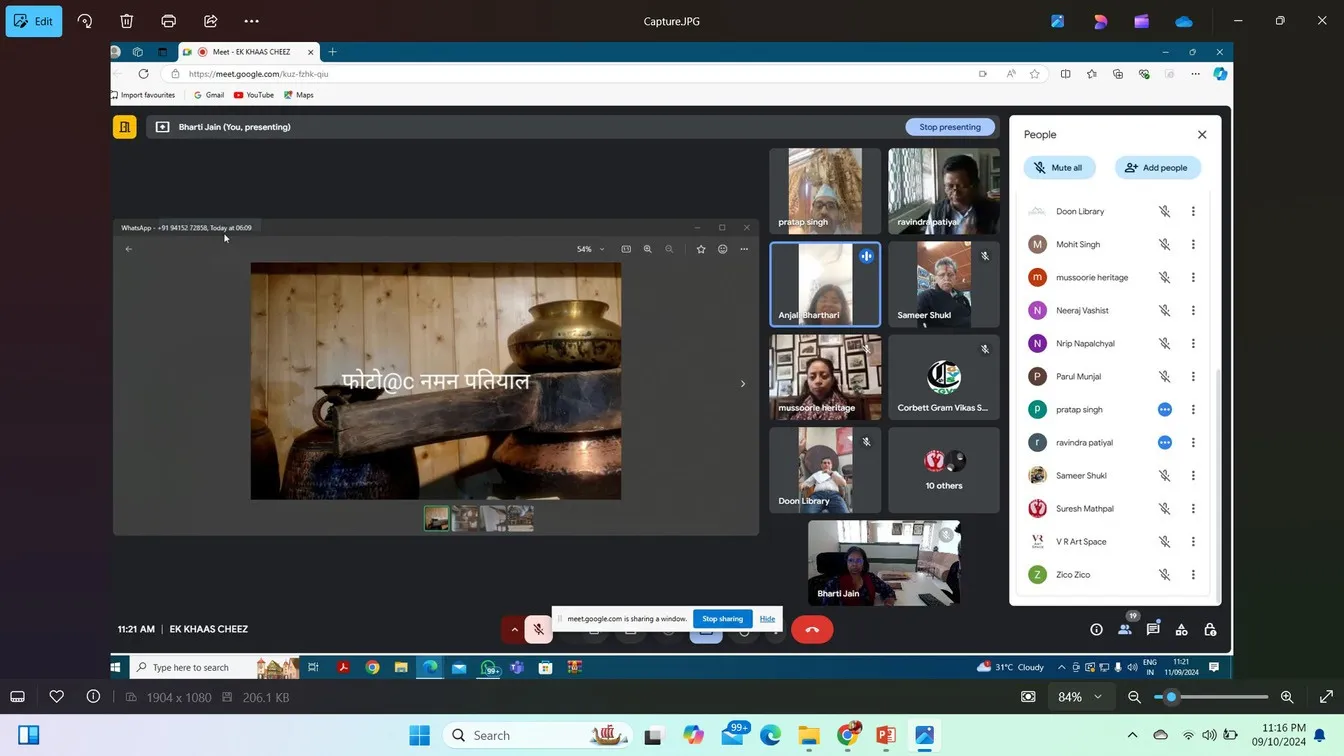The image size is (1344, 756).
Task: Zoom in with plus magnifier
Action: [x=1287, y=697]
